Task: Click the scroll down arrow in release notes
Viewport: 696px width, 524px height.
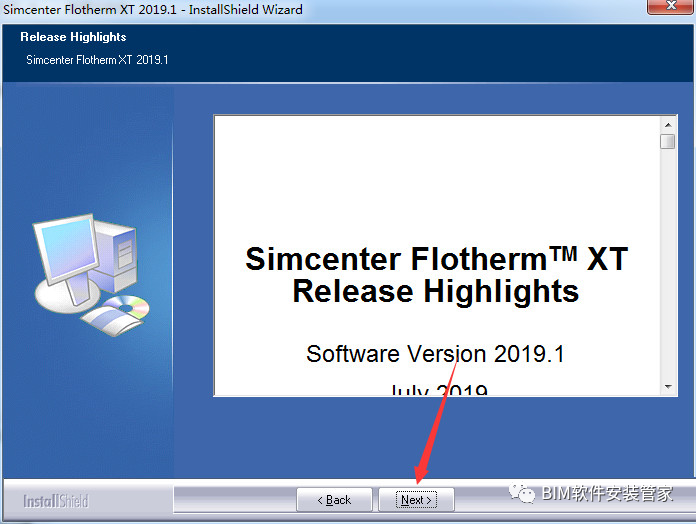Action: click(668, 387)
